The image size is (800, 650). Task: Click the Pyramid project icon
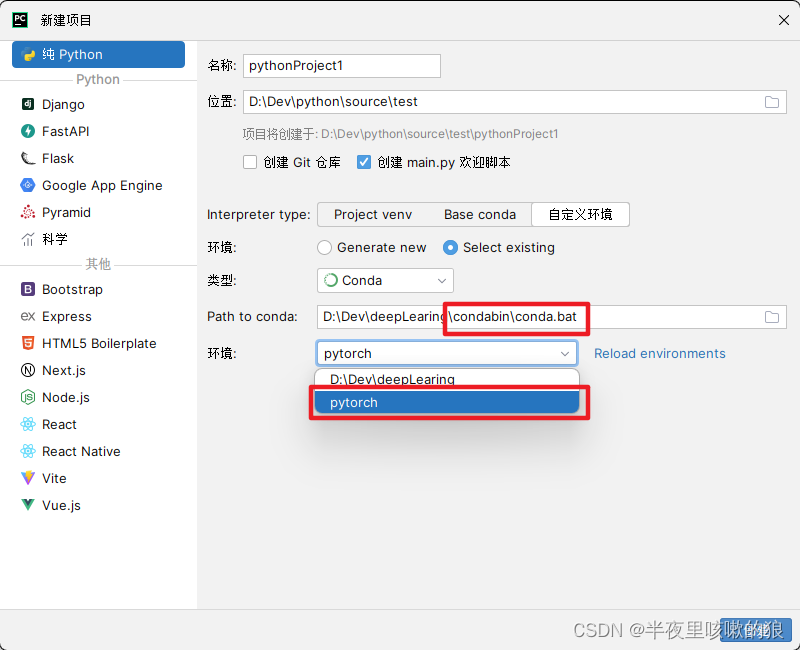tap(28, 212)
